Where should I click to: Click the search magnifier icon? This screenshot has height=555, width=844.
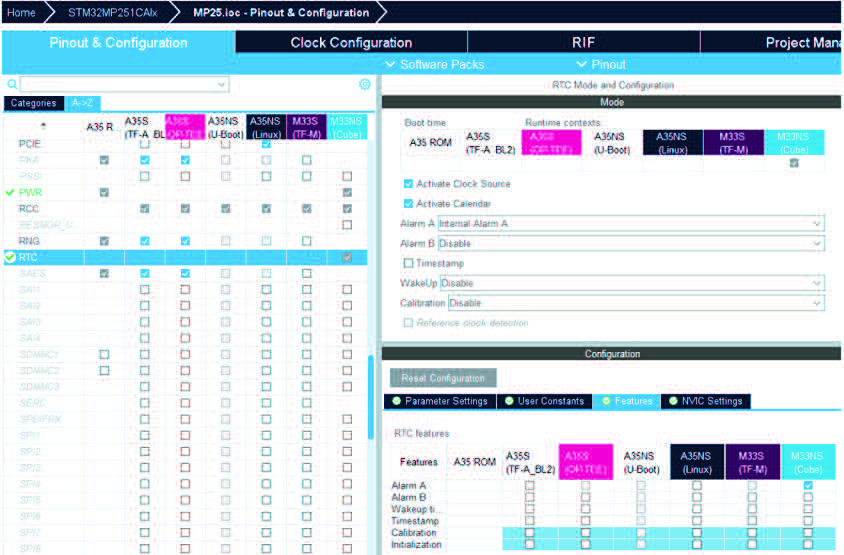[12, 85]
